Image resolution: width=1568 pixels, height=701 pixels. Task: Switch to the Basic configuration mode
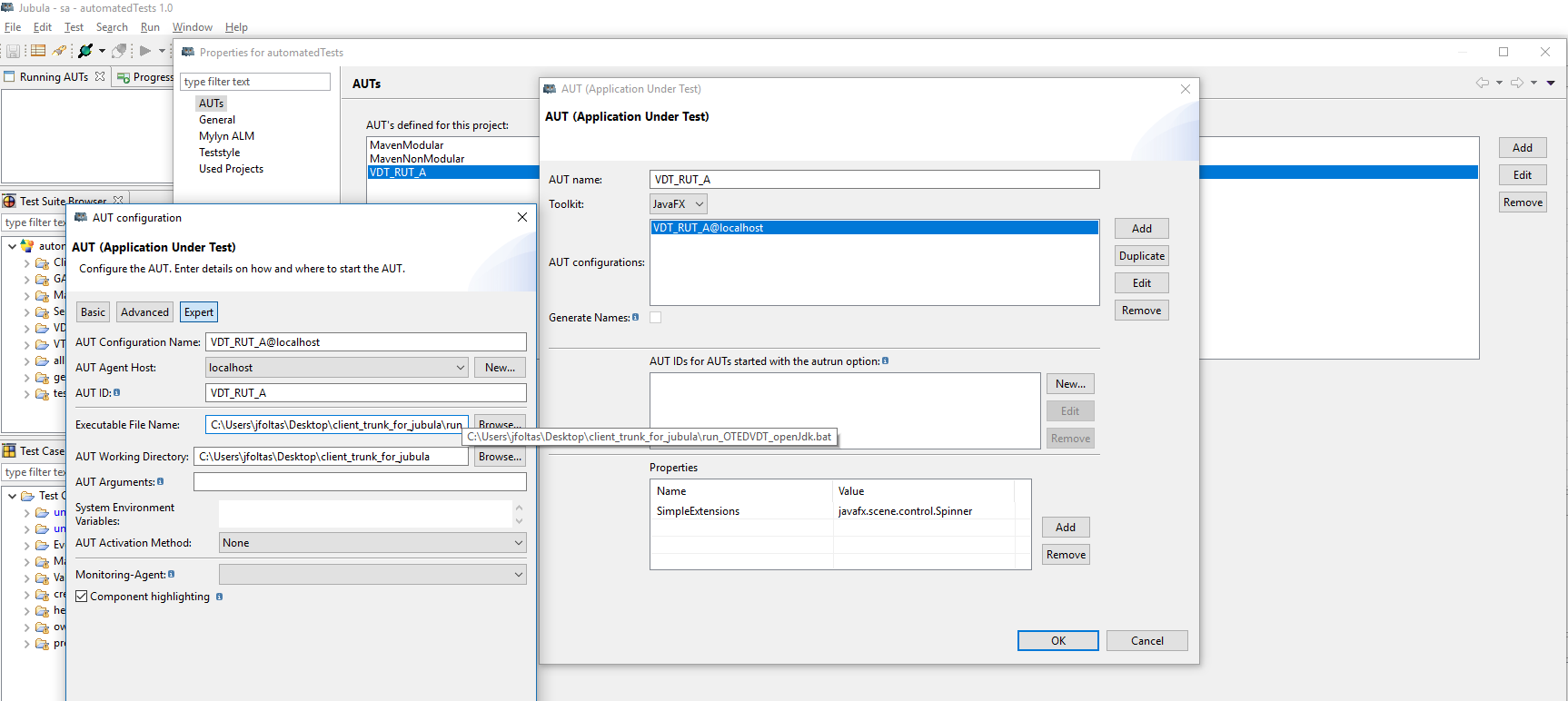tap(93, 312)
